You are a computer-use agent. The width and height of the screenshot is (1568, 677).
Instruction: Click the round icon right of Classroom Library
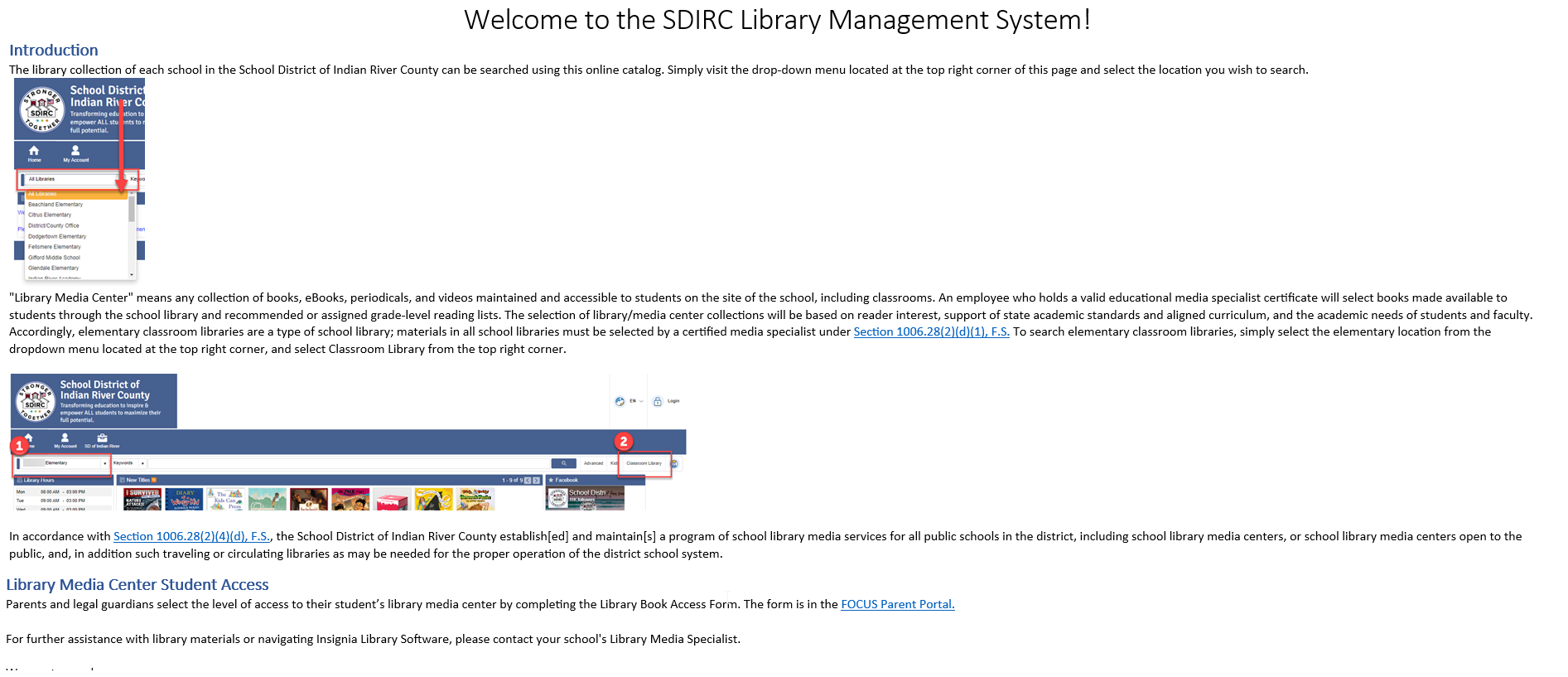coord(674,463)
